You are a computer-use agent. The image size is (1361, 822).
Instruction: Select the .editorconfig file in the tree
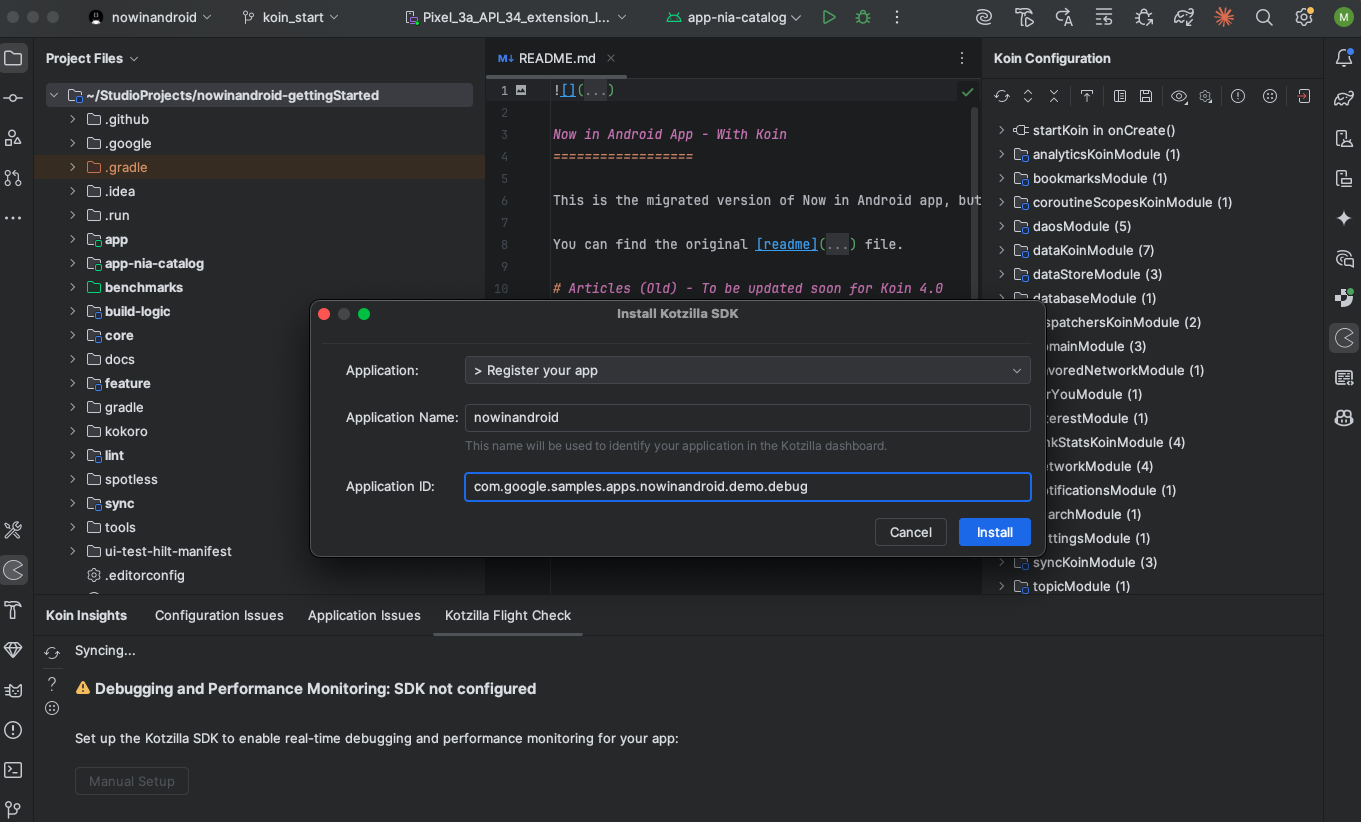[144, 575]
